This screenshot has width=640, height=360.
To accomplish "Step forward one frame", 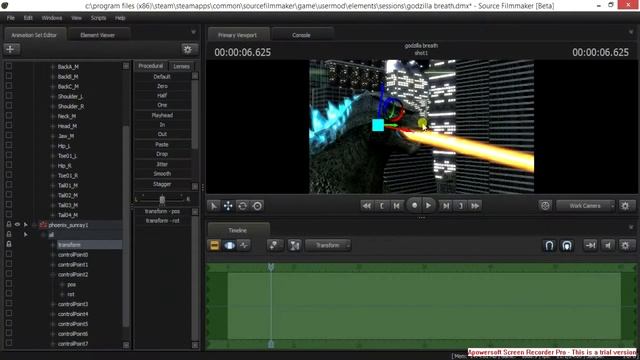I will [x=446, y=206].
